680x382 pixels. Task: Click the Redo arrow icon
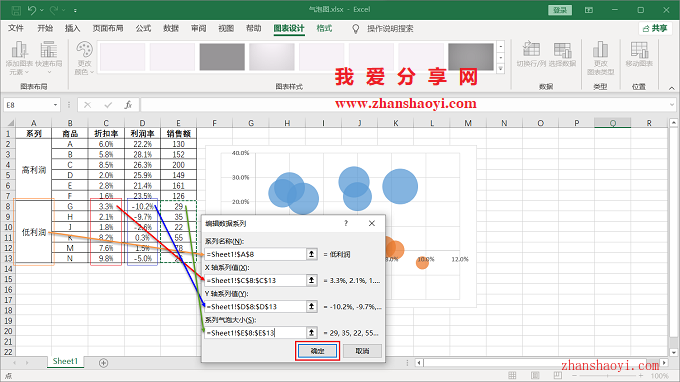tap(54, 10)
